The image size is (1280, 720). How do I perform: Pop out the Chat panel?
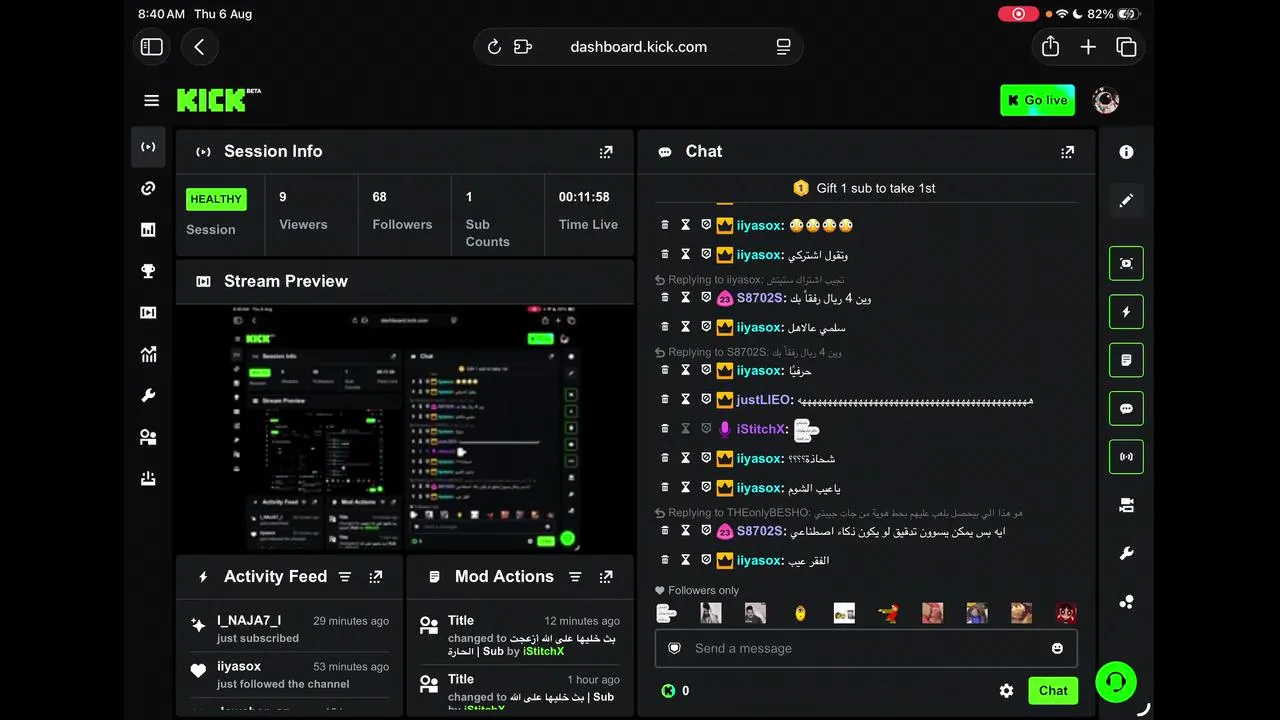1068,152
